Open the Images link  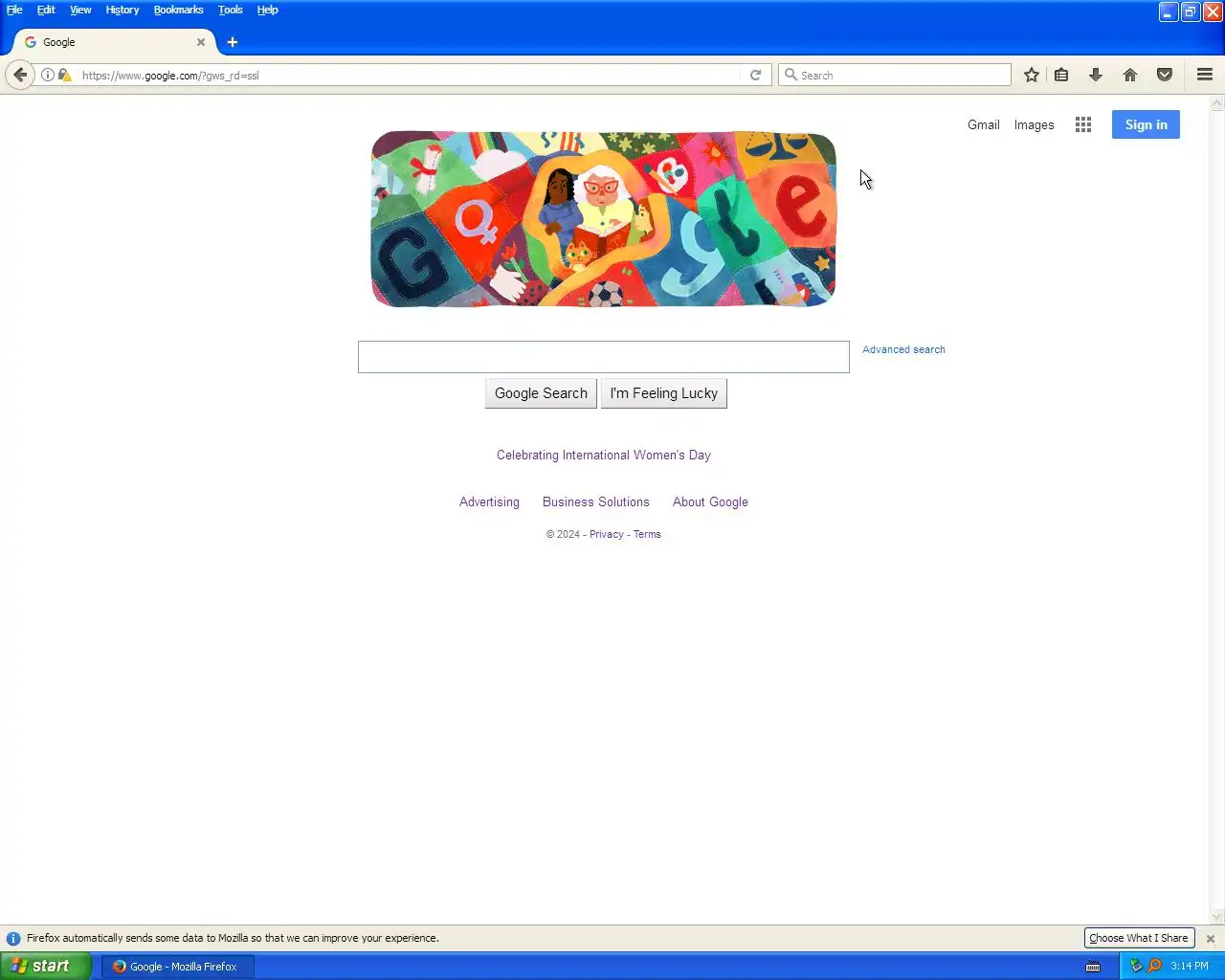click(x=1034, y=124)
